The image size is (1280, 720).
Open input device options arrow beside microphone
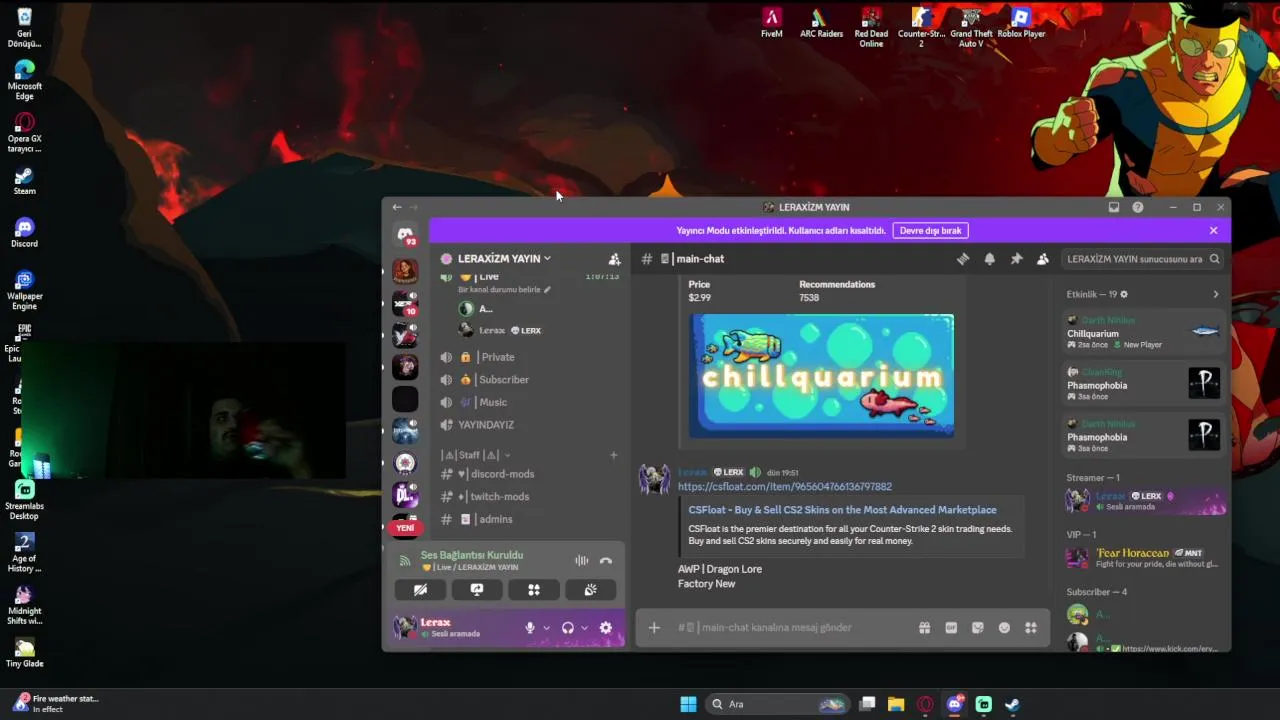point(546,628)
